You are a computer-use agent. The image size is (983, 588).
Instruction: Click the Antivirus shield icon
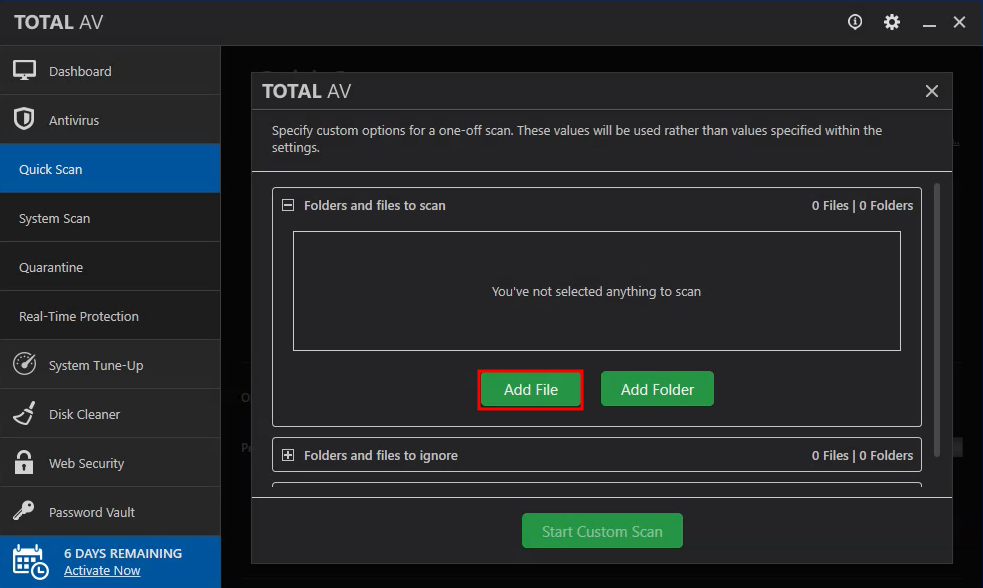click(24, 119)
